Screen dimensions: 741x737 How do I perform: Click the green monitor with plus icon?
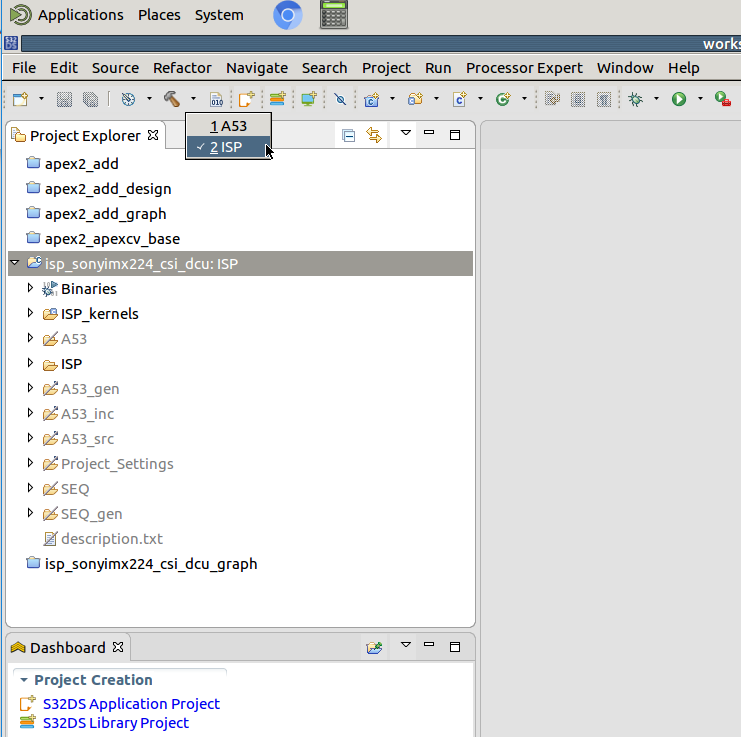pos(309,99)
